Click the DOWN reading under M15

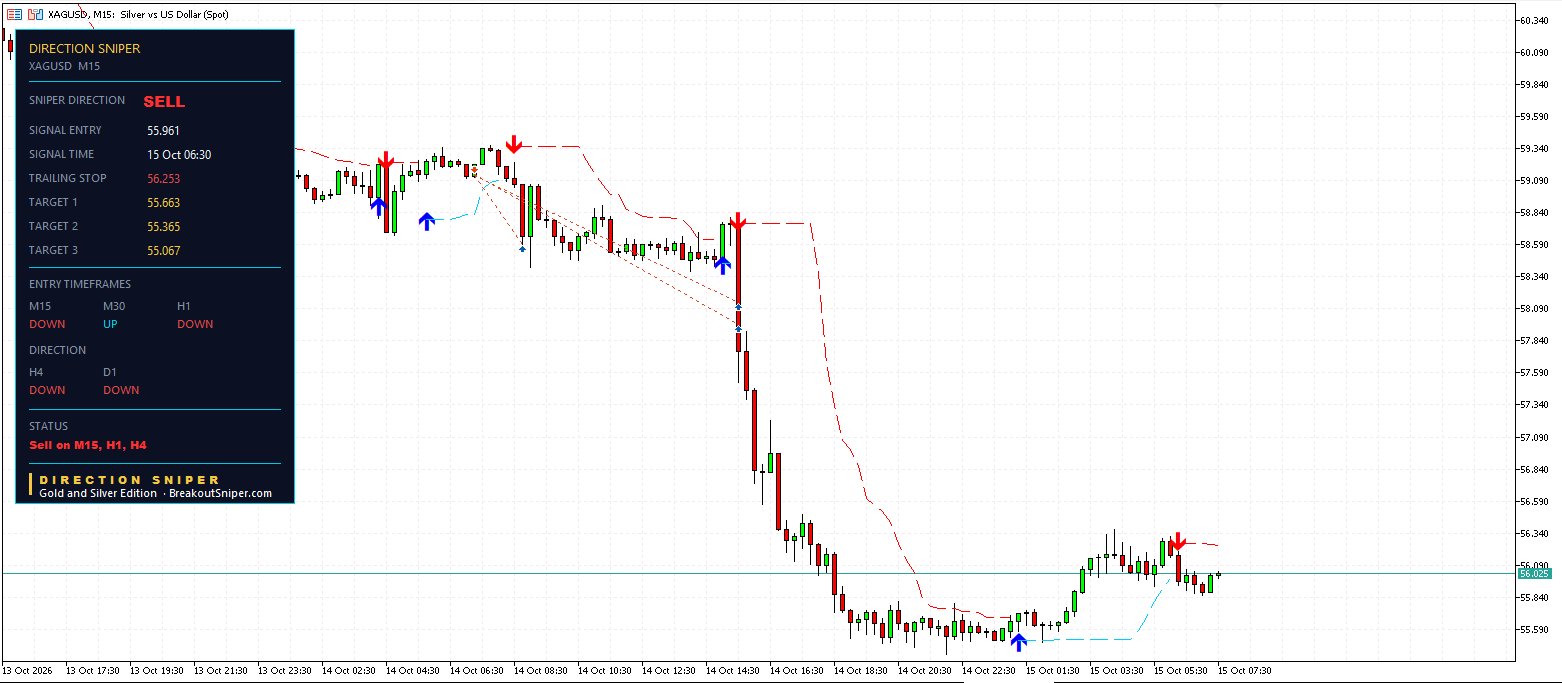point(47,324)
